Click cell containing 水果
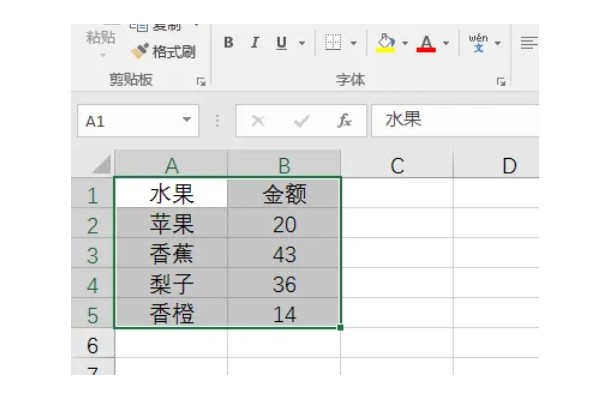The image size is (600, 400). pyautogui.click(x=171, y=193)
